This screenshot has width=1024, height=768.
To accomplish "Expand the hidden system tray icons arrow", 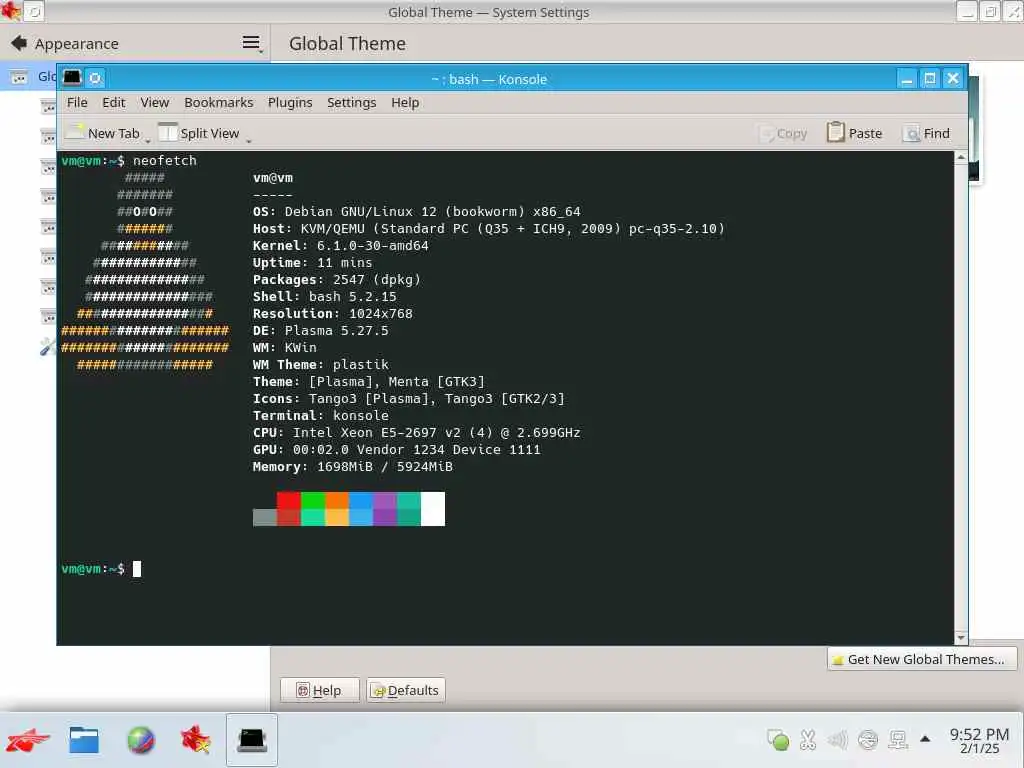I will click(925, 739).
